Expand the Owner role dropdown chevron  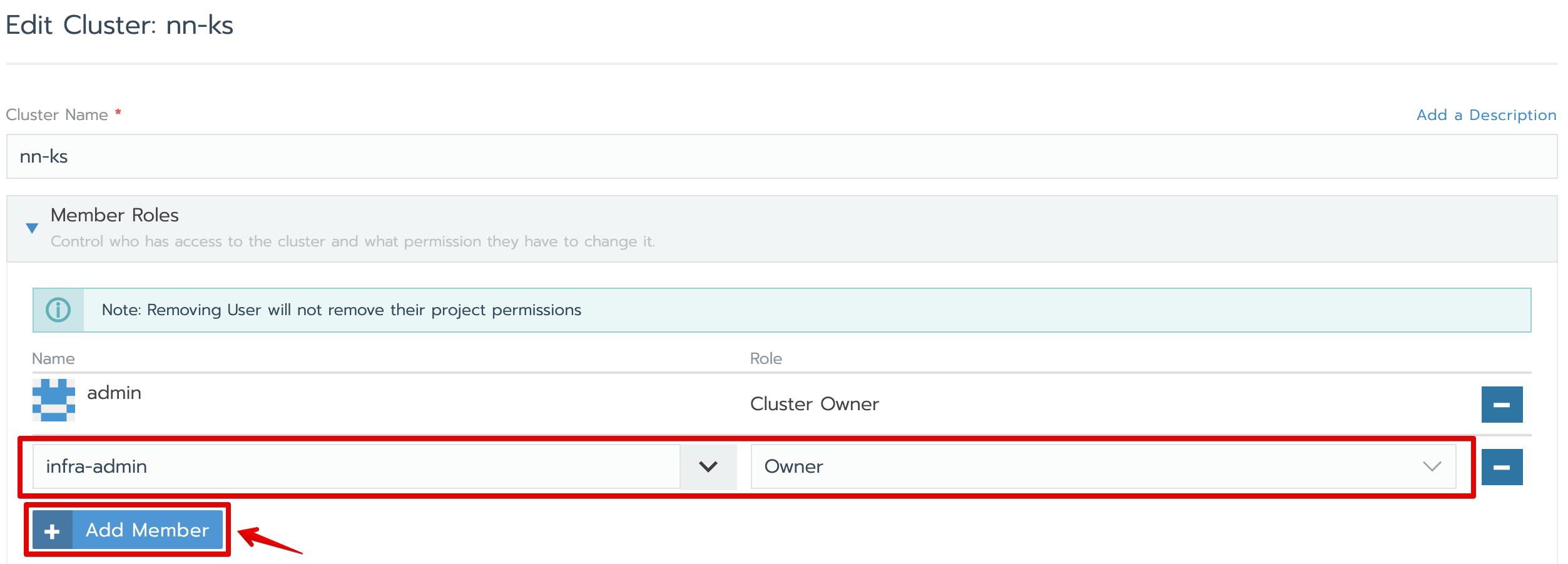[1432, 466]
